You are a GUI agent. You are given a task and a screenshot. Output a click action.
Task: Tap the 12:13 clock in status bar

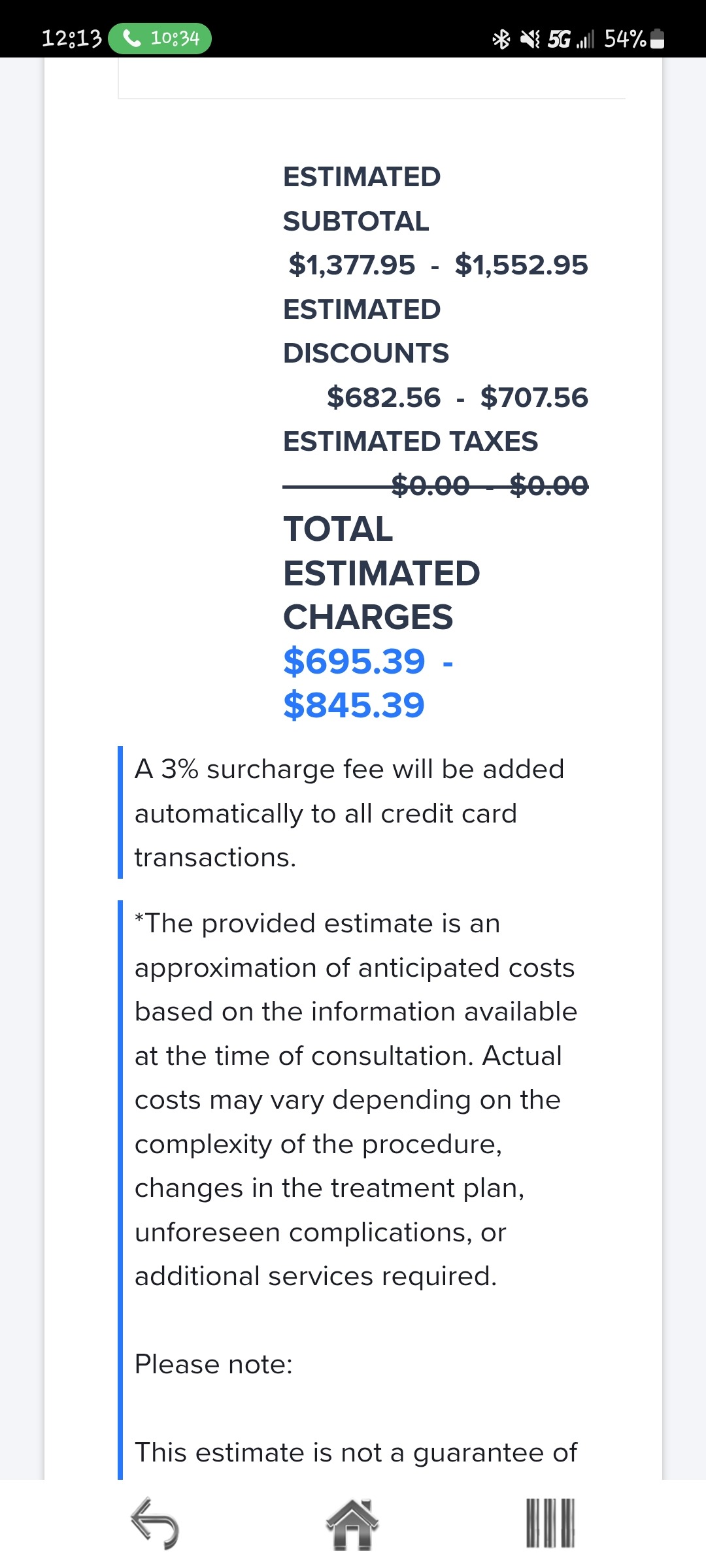72,39
